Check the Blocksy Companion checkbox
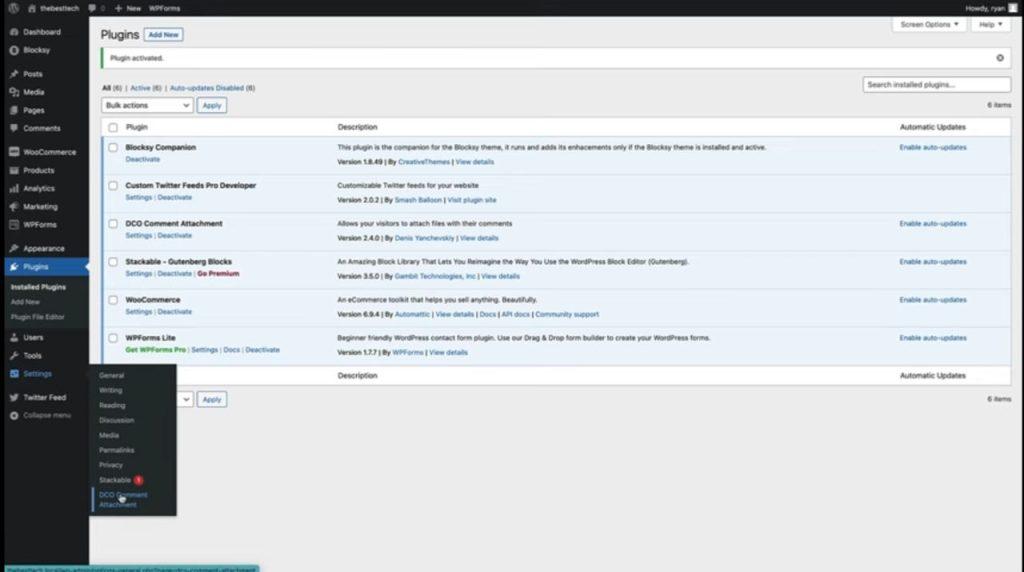This screenshot has height=572, width=1024. click(x=113, y=148)
